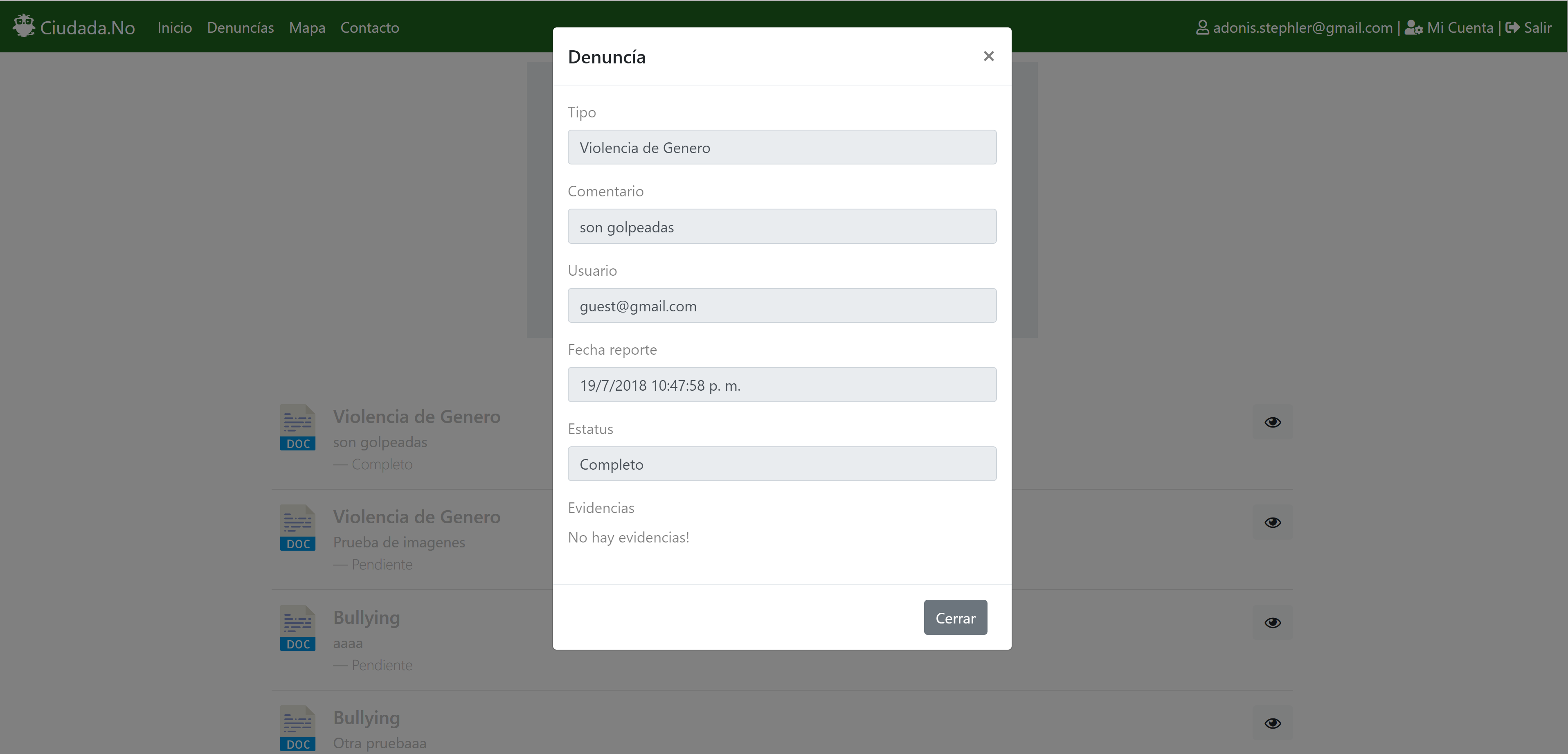
Task: Click Cerrar button to close denuncia
Action: 955,617
